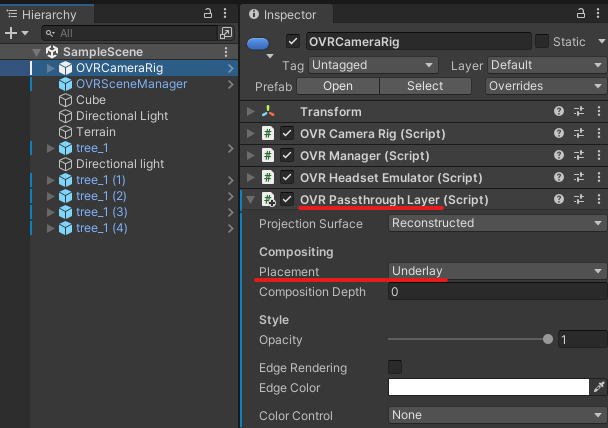Click the Opacity value field

pyautogui.click(x=582, y=340)
